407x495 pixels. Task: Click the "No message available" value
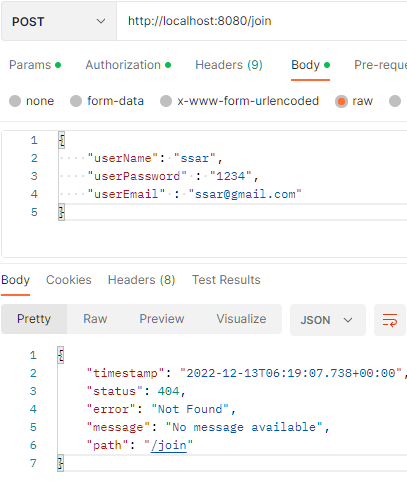point(244,427)
